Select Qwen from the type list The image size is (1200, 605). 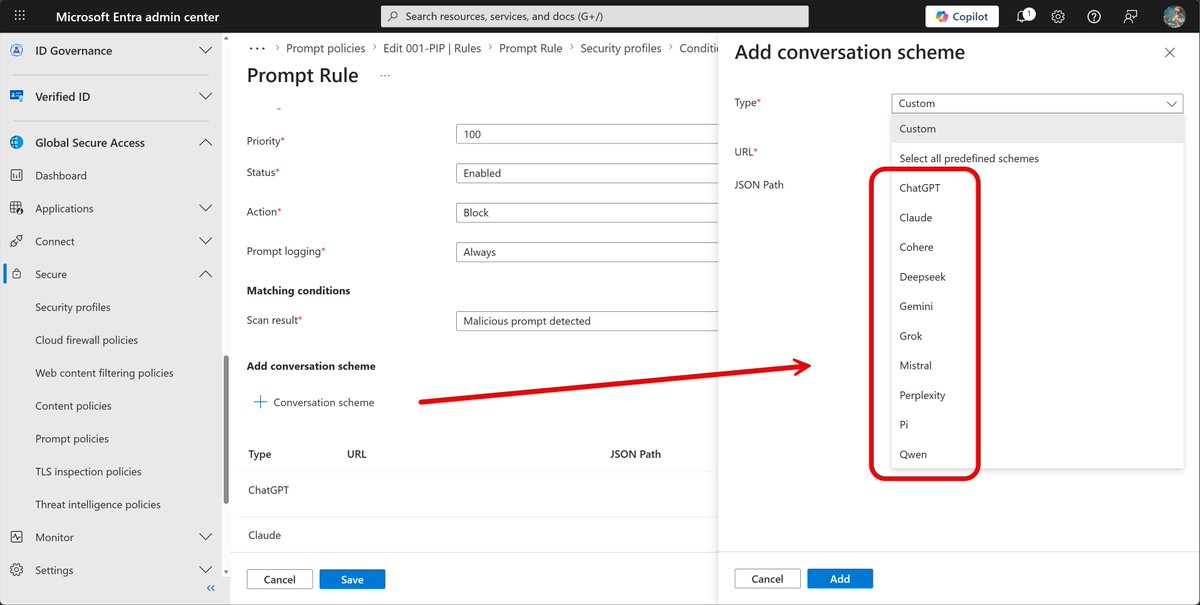click(x=1037, y=454)
